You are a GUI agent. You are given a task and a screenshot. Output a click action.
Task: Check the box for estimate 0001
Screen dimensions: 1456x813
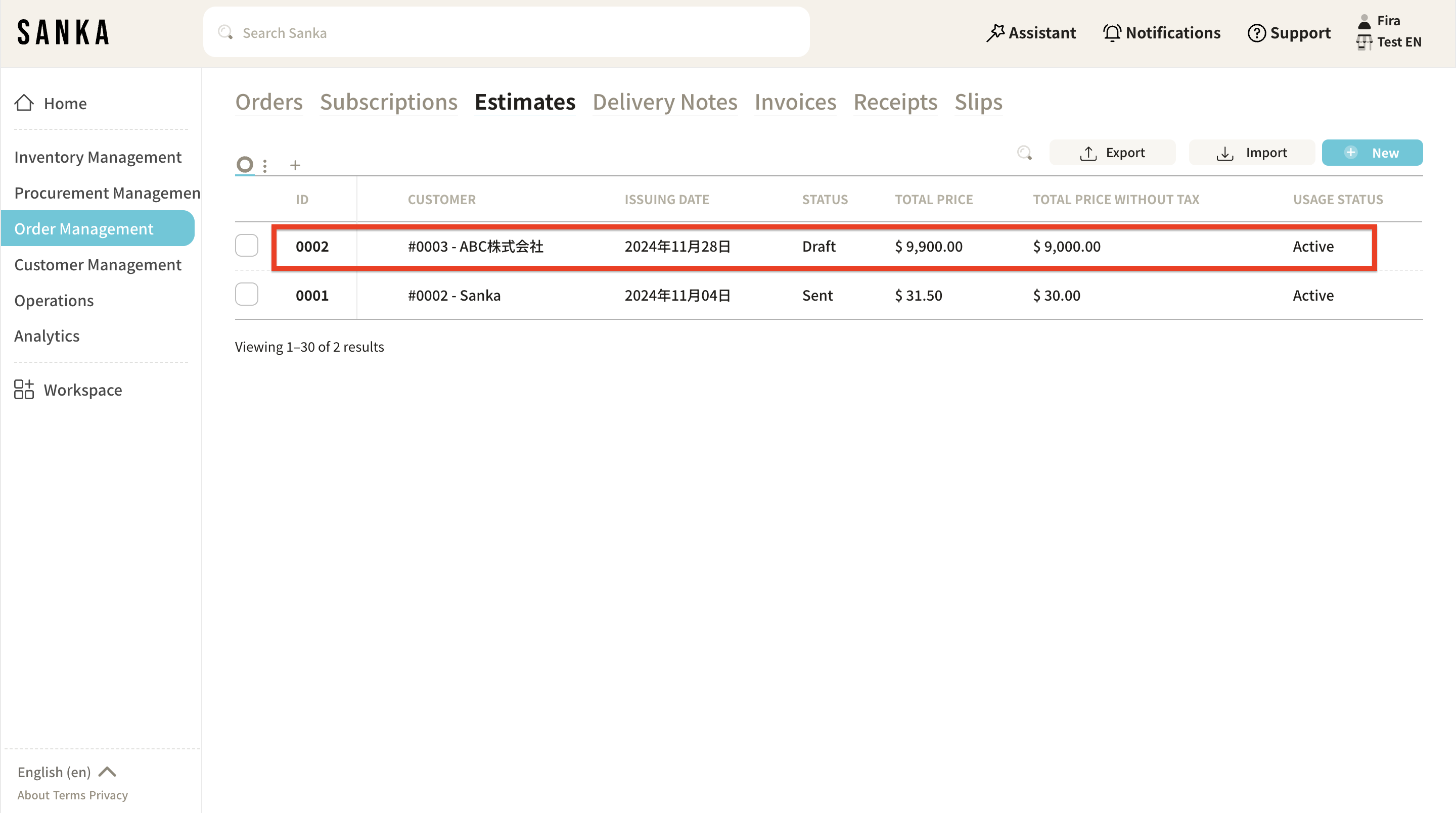point(246,295)
